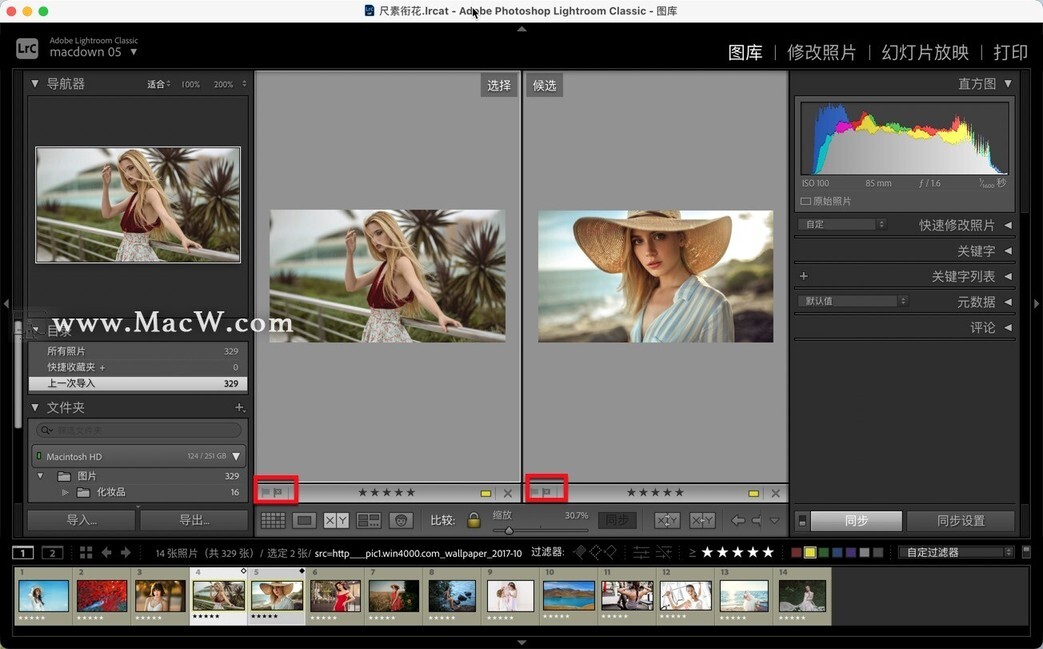Click the compare focus lock icon
This screenshot has height=649, width=1043.
pos(473,520)
